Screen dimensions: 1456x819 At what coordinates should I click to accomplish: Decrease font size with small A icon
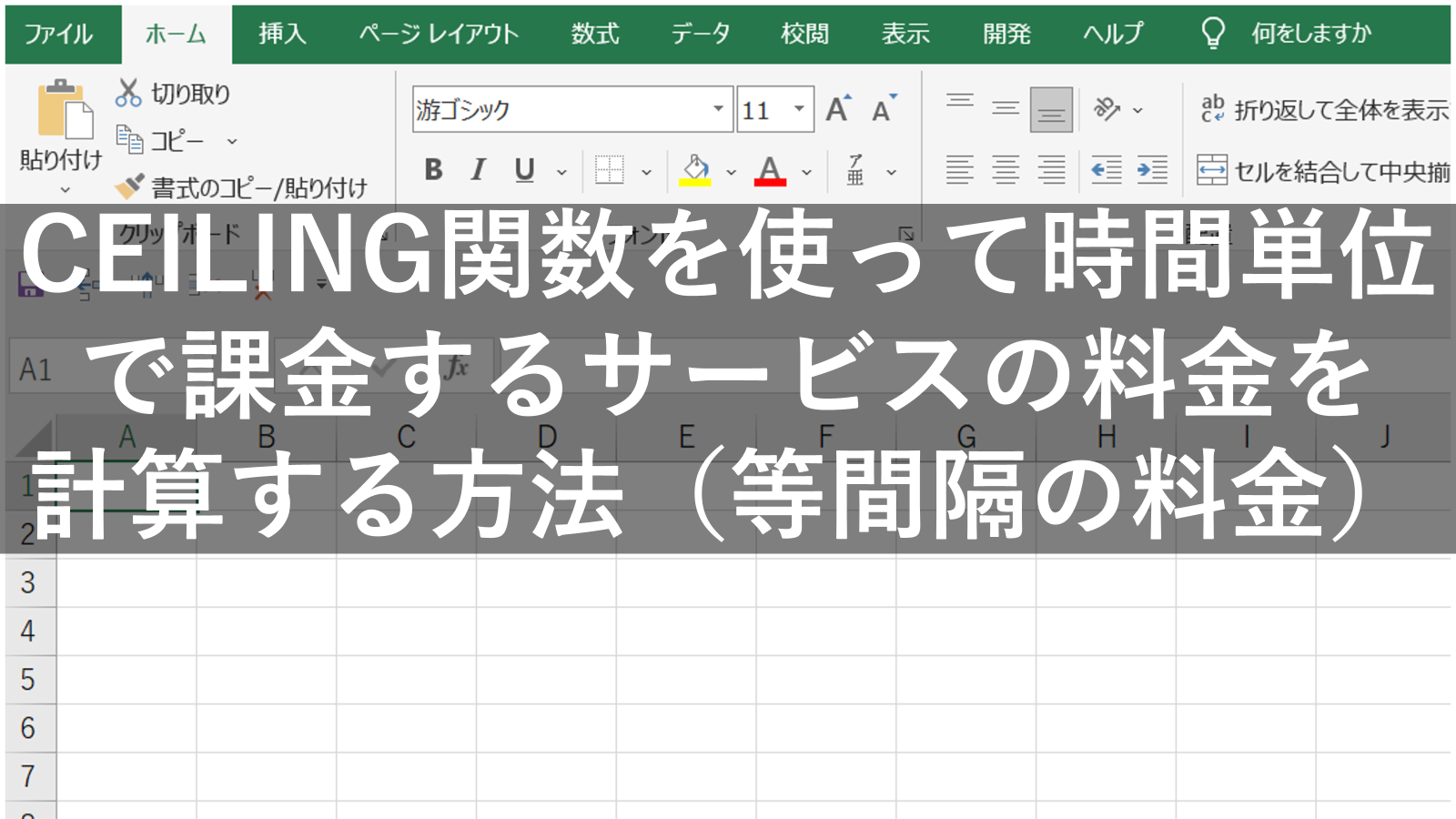click(x=884, y=109)
